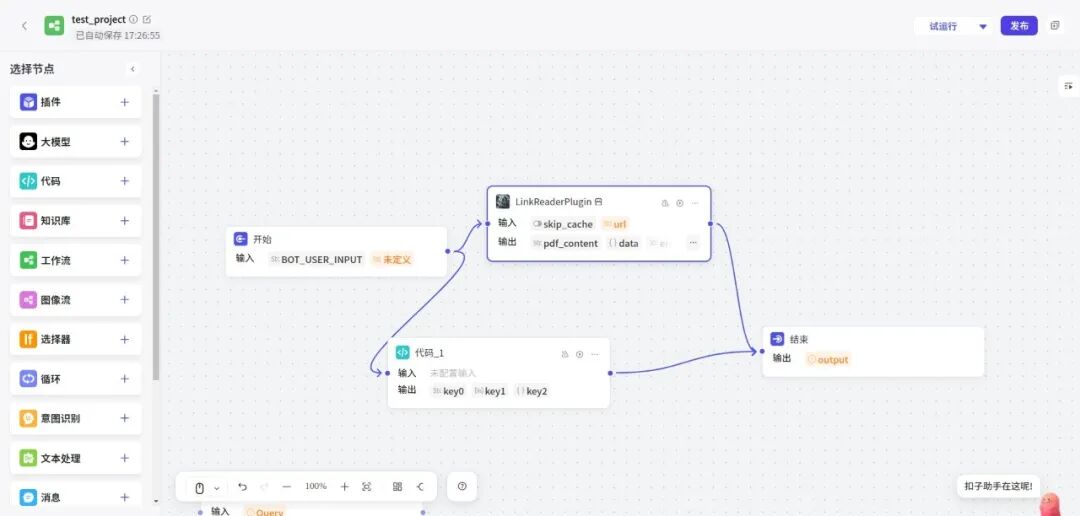Select the 工作流 workflow node icon

28,260
